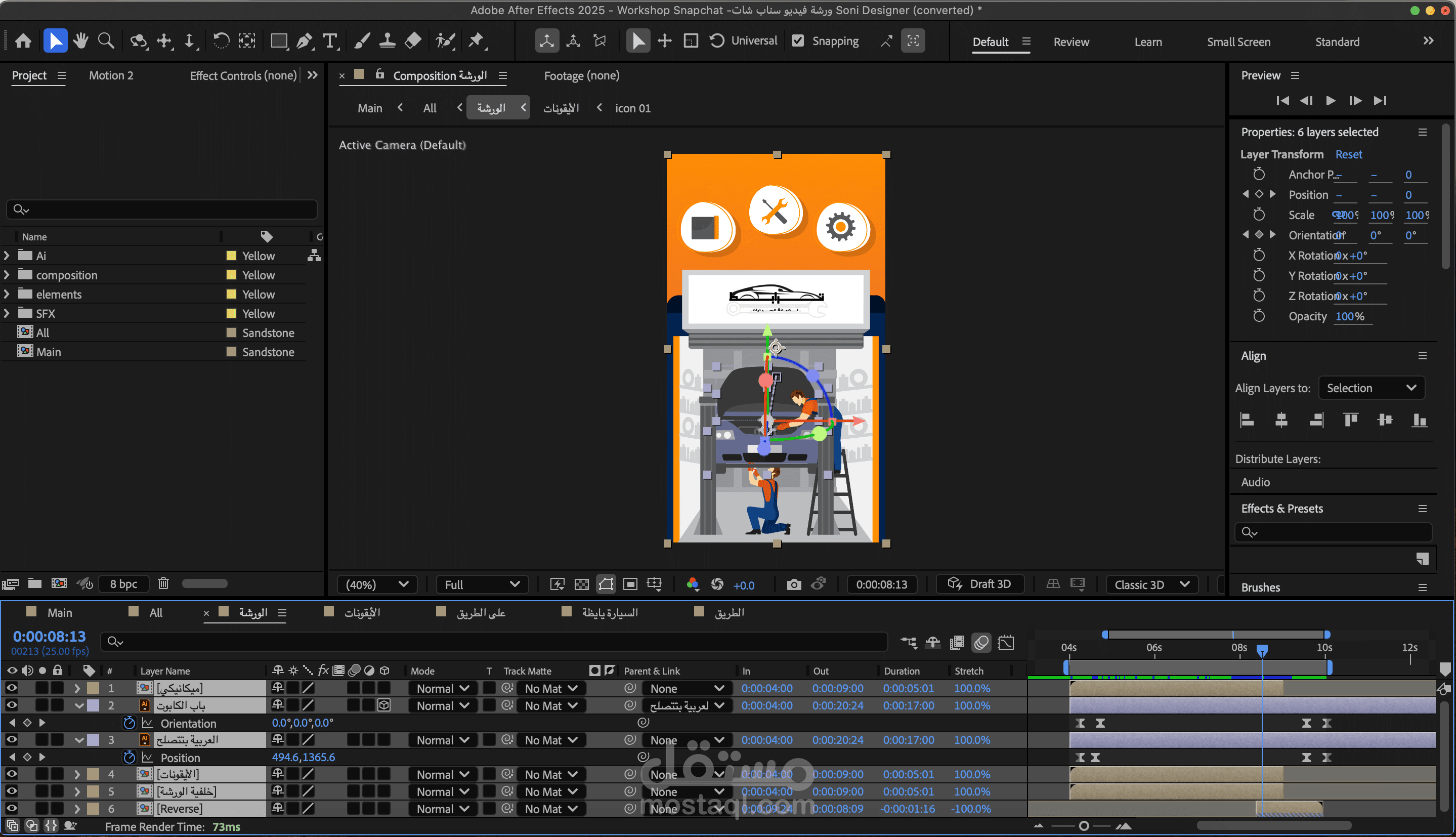
Task: Select the Pen tool
Action: click(305, 41)
